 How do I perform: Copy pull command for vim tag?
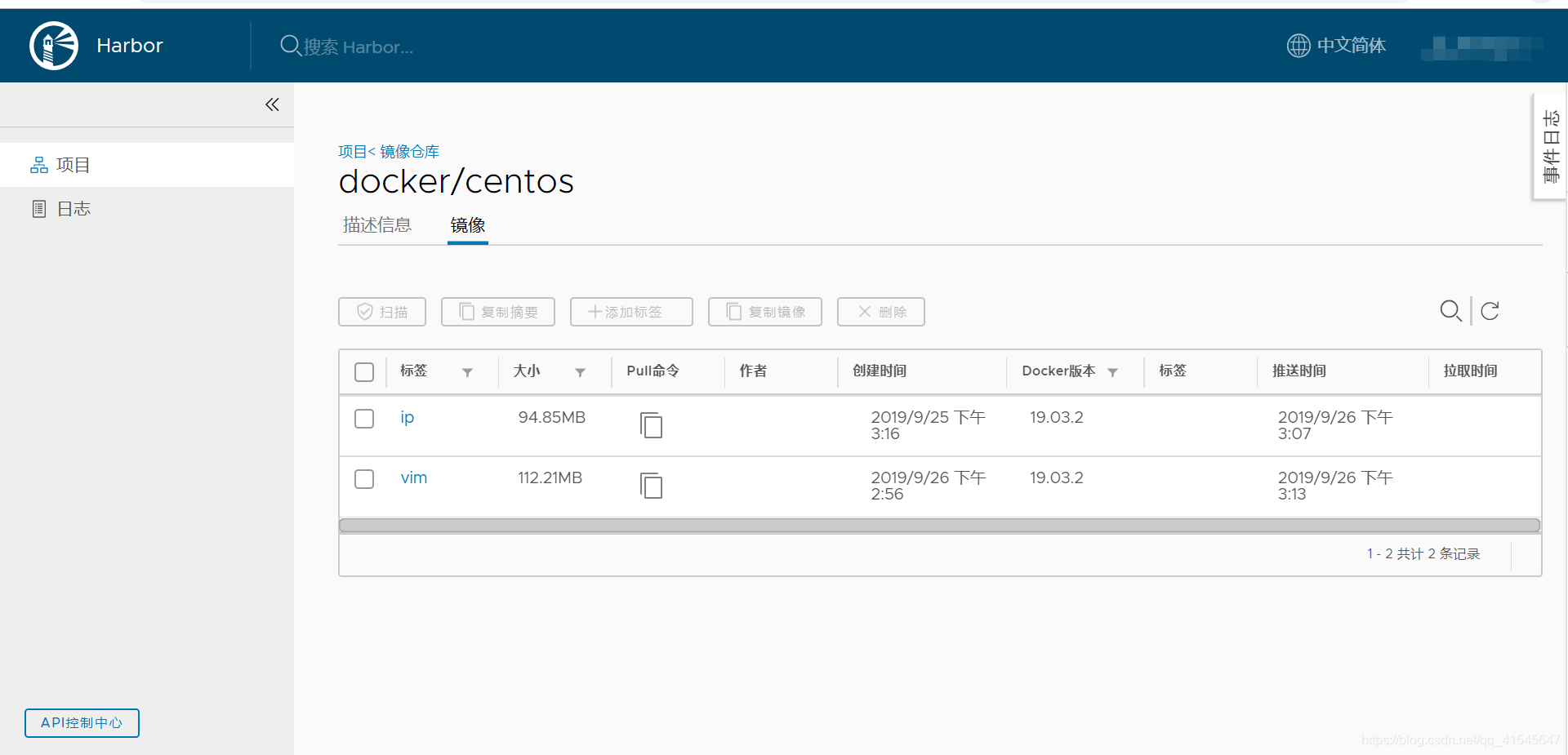click(651, 486)
